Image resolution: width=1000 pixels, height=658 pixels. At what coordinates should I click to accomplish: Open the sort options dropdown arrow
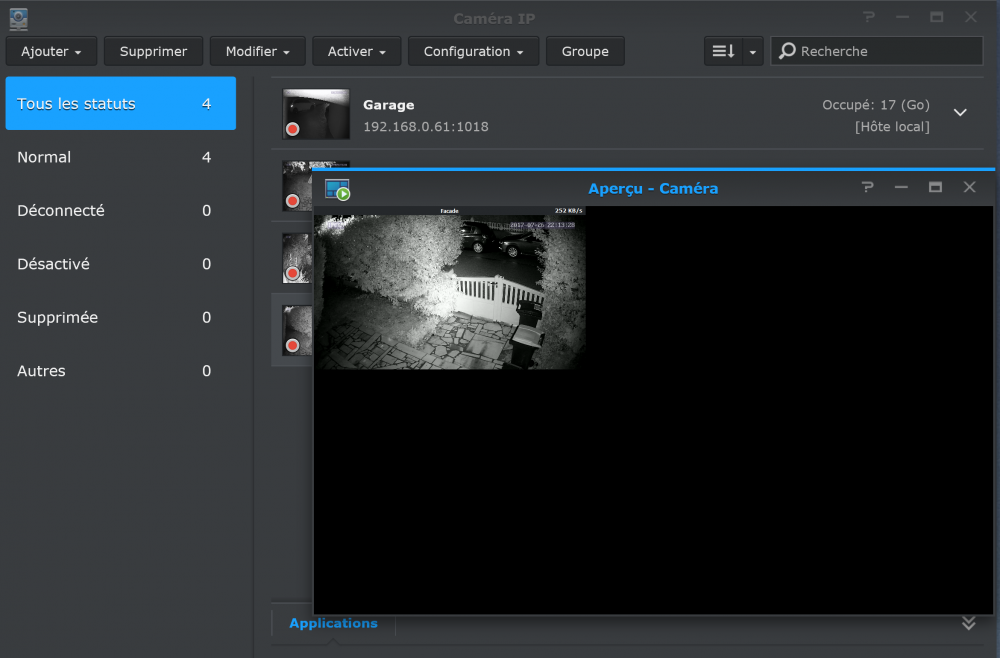tap(753, 51)
